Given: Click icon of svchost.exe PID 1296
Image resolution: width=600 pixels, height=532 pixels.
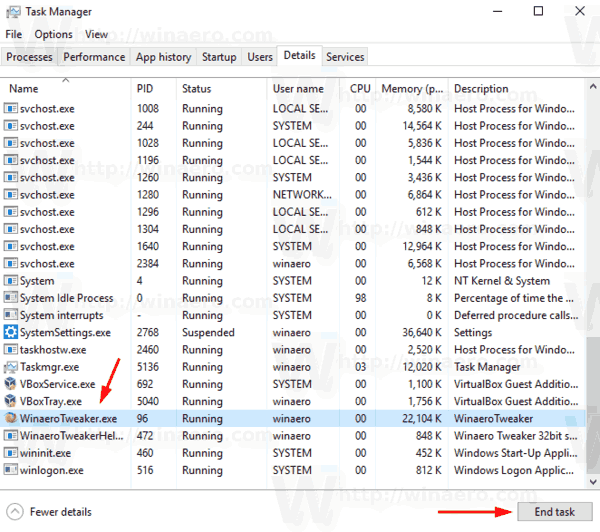Looking at the screenshot, I should point(10,212).
